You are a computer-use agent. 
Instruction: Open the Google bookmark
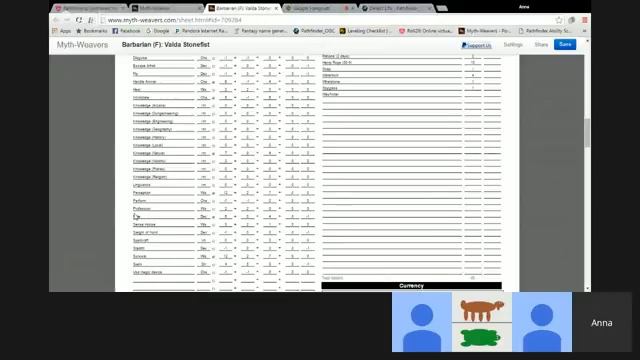click(158, 31)
